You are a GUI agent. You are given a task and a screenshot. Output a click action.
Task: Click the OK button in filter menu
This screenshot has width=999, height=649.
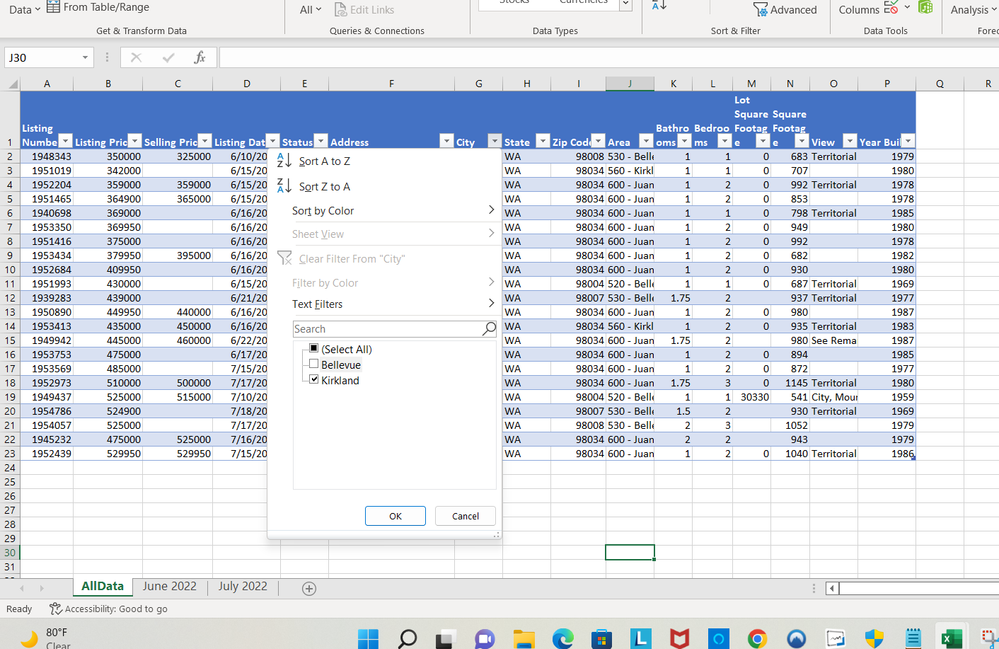(395, 516)
